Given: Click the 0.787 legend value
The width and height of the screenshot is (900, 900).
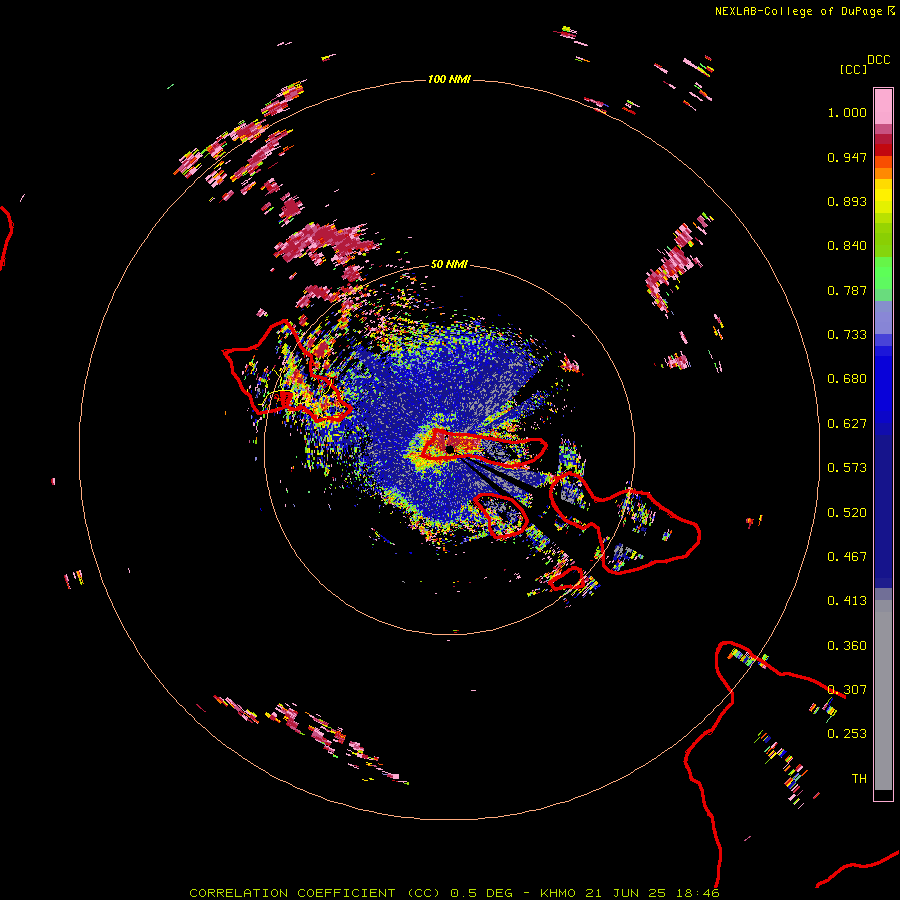Looking at the screenshot, I should pos(847,290).
